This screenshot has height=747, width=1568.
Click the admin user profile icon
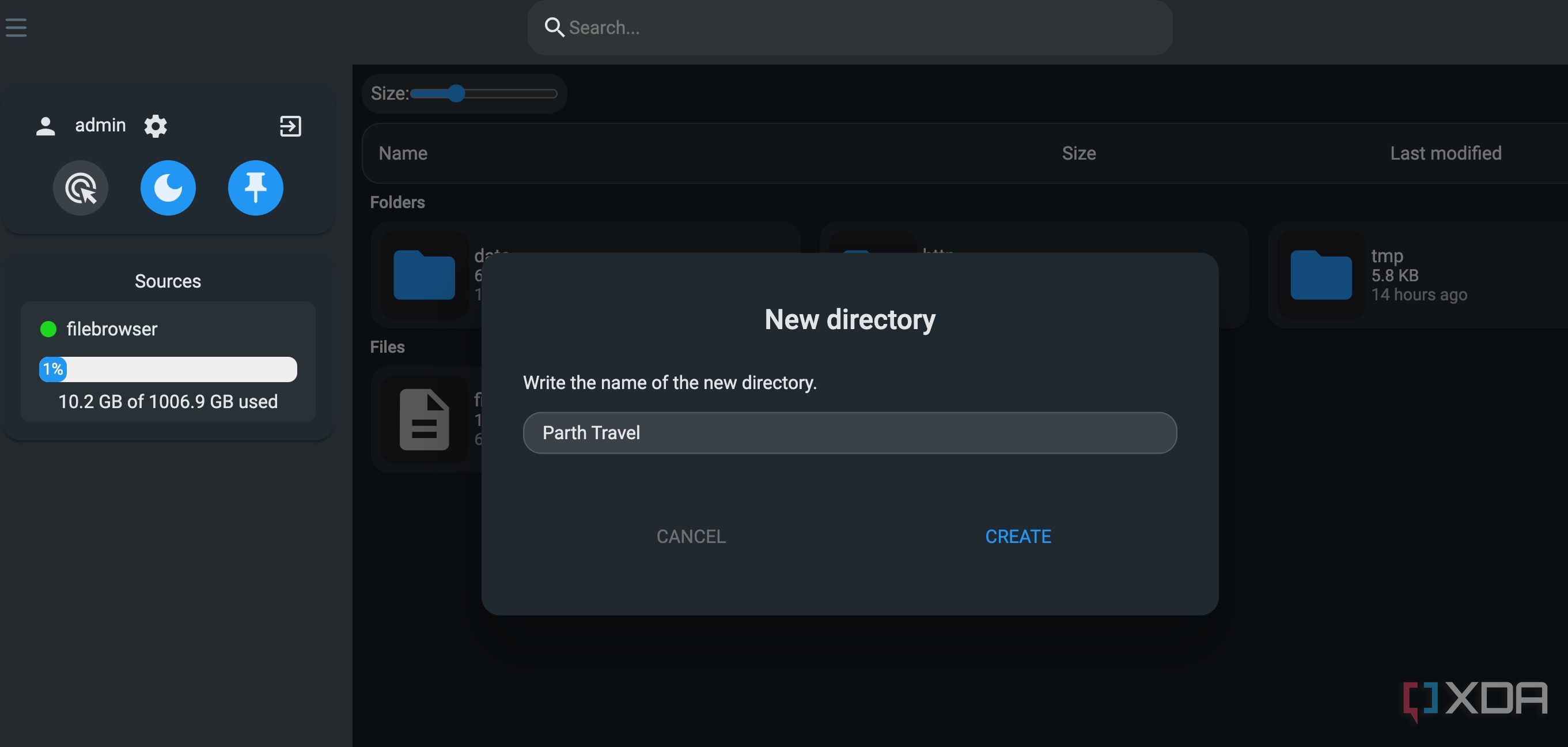[x=46, y=126]
